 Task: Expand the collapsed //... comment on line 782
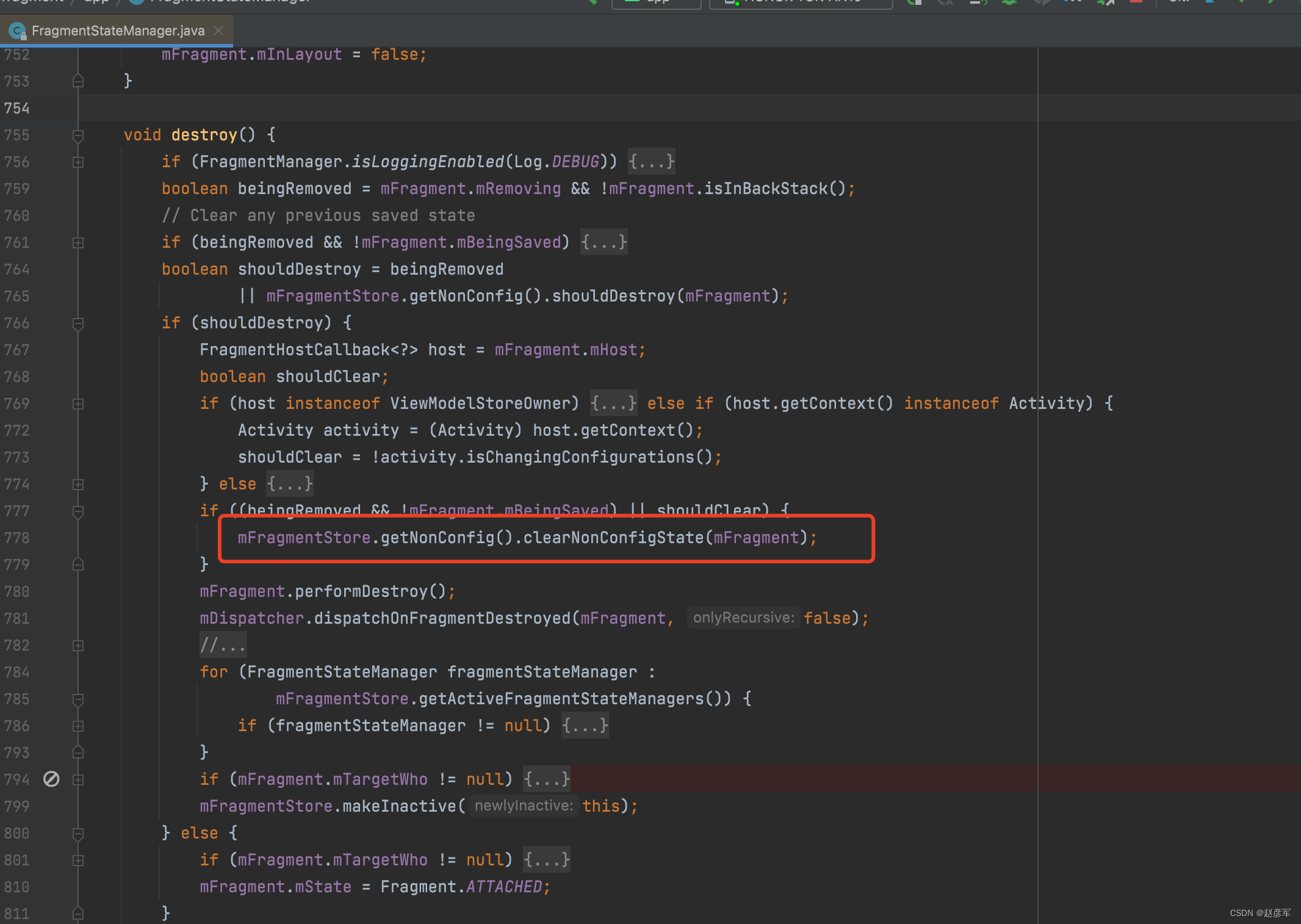[x=223, y=645]
